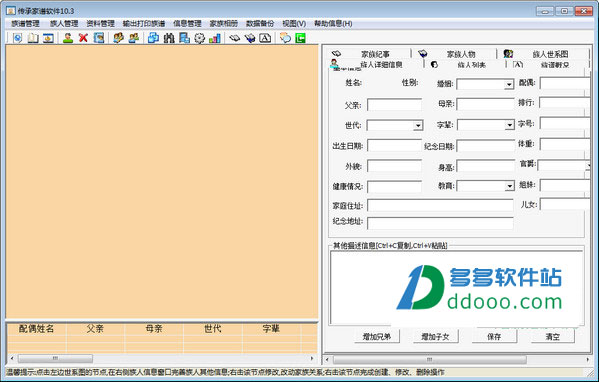Click the green person add member icon
Viewport: 599px width, 382px height.
[68, 38]
